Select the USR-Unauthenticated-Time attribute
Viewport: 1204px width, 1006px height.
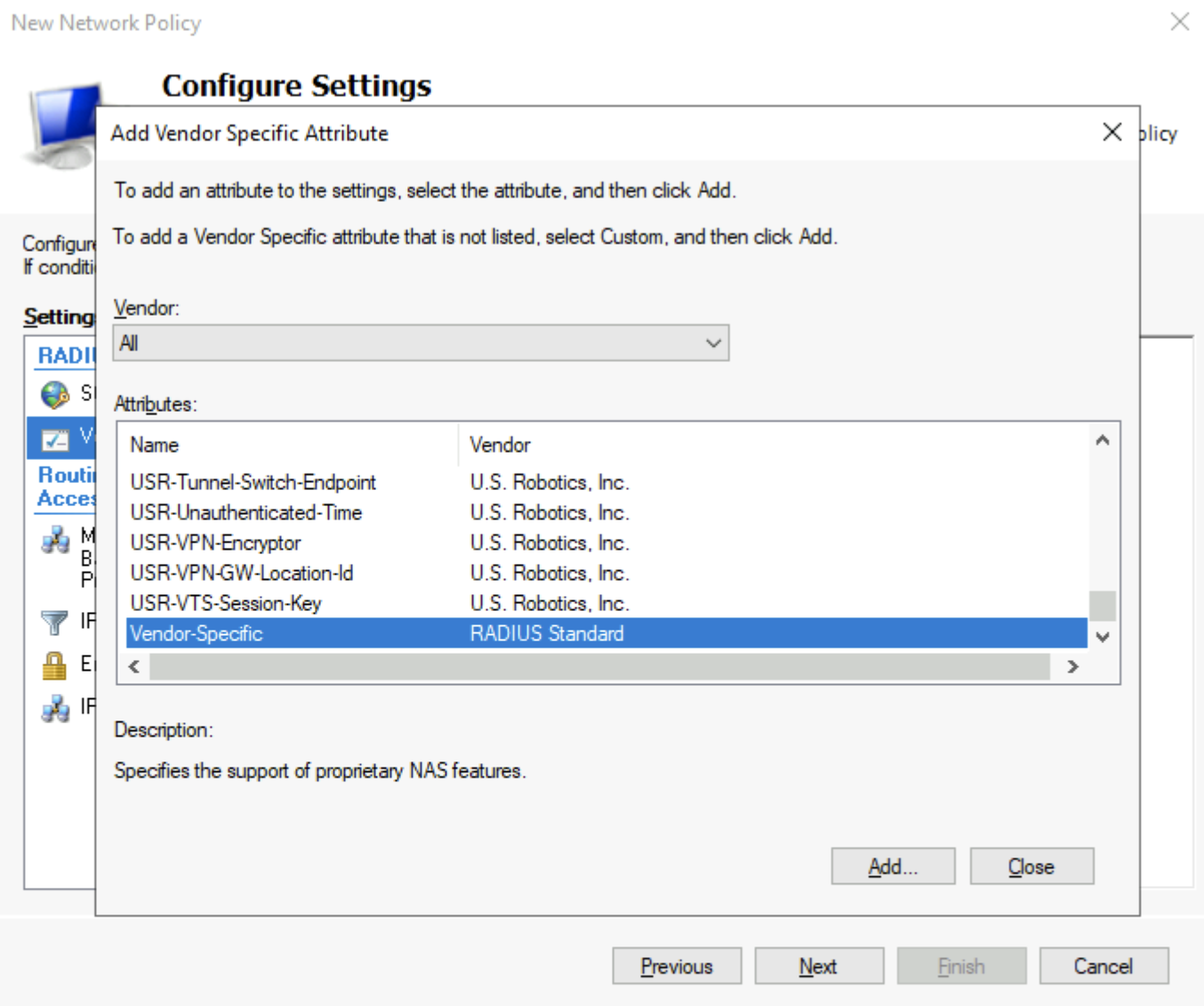pyautogui.click(x=245, y=512)
